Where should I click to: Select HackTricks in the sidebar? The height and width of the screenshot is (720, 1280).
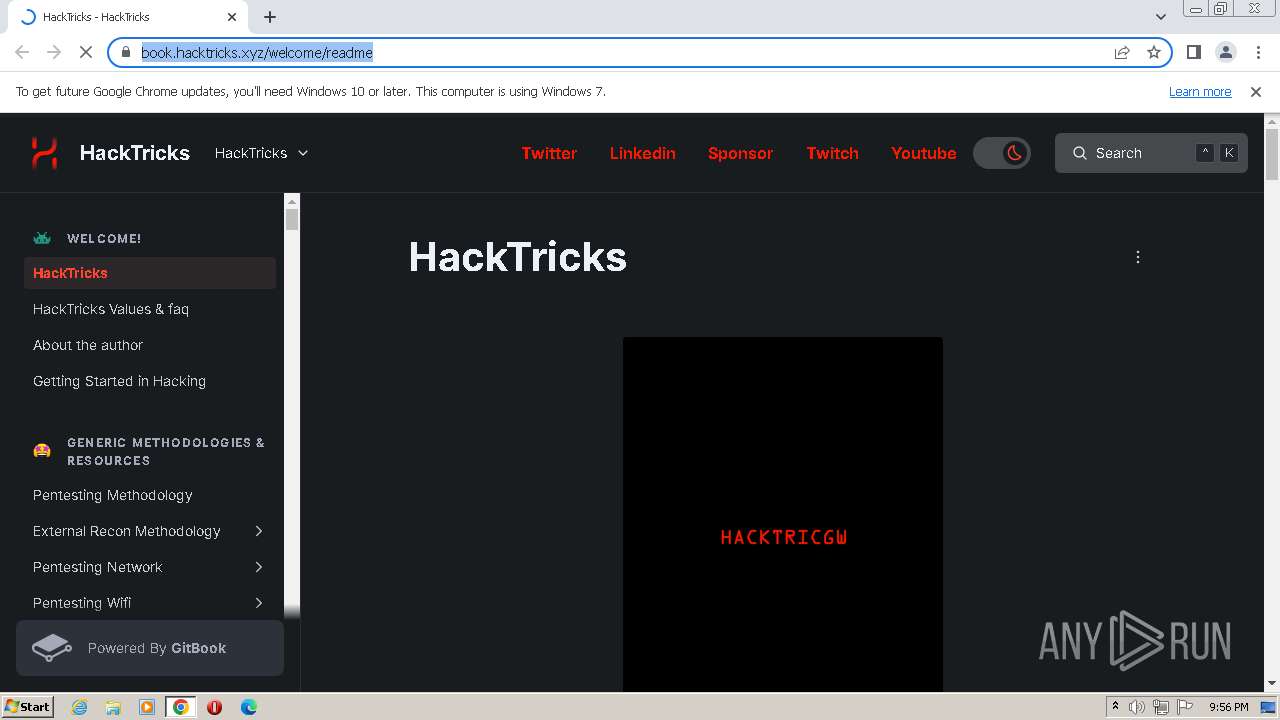[150, 273]
